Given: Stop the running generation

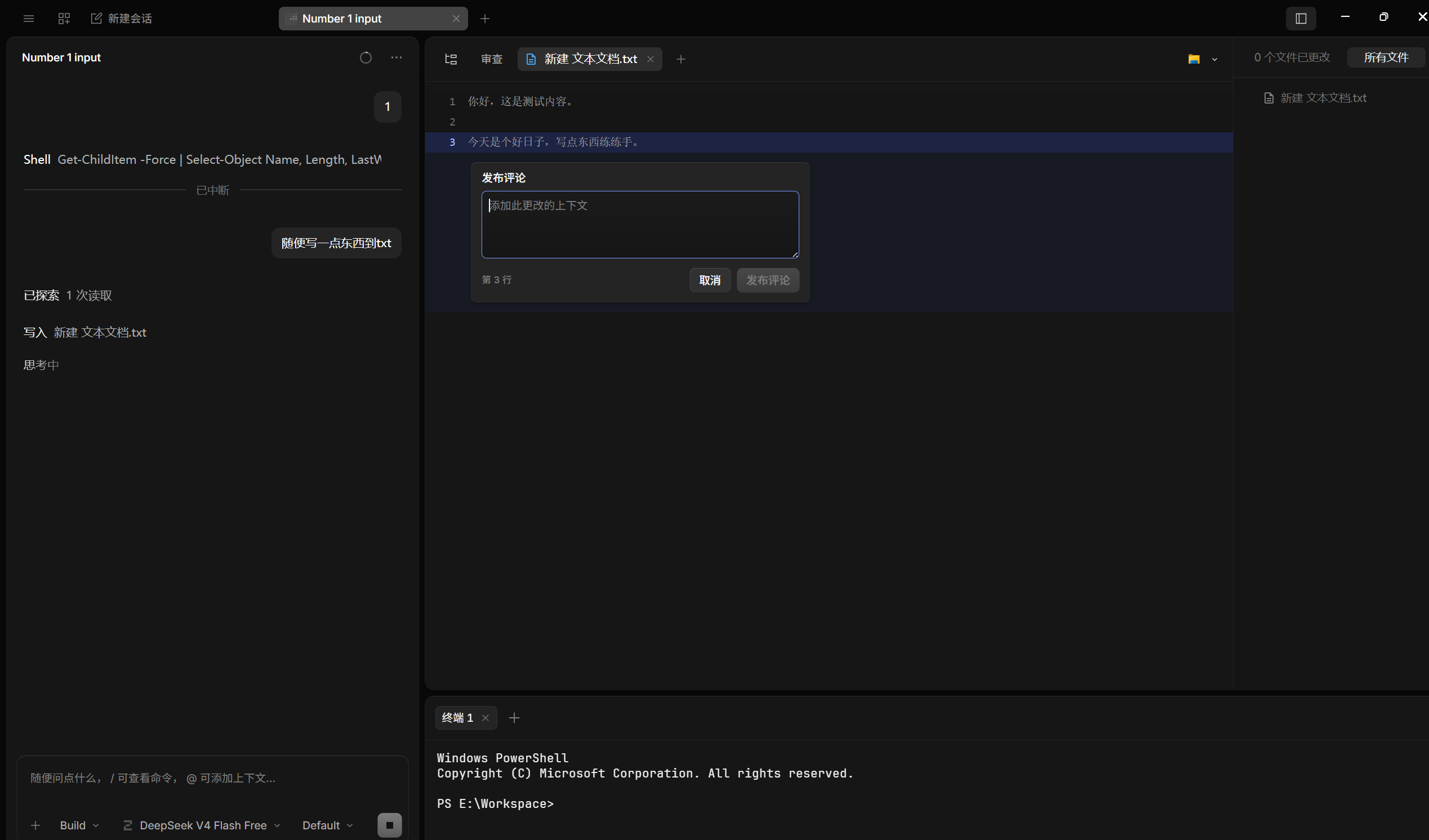Looking at the screenshot, I should click(x=390, y=825).
